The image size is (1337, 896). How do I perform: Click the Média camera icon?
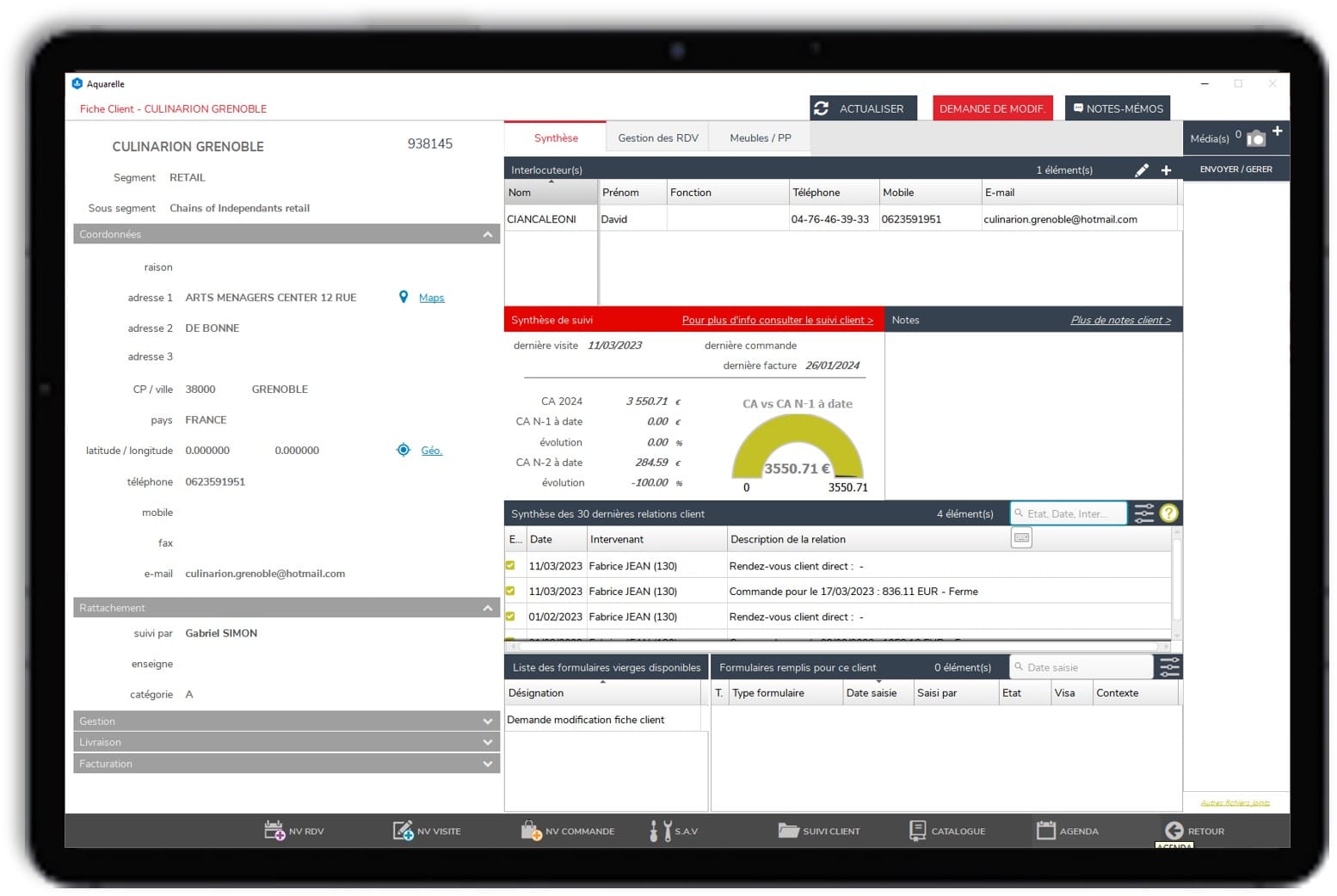coord(1255,138)
